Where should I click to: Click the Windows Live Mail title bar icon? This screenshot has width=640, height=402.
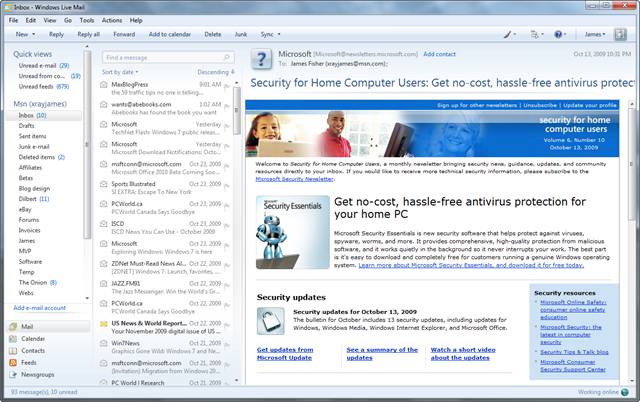(8, 7)
